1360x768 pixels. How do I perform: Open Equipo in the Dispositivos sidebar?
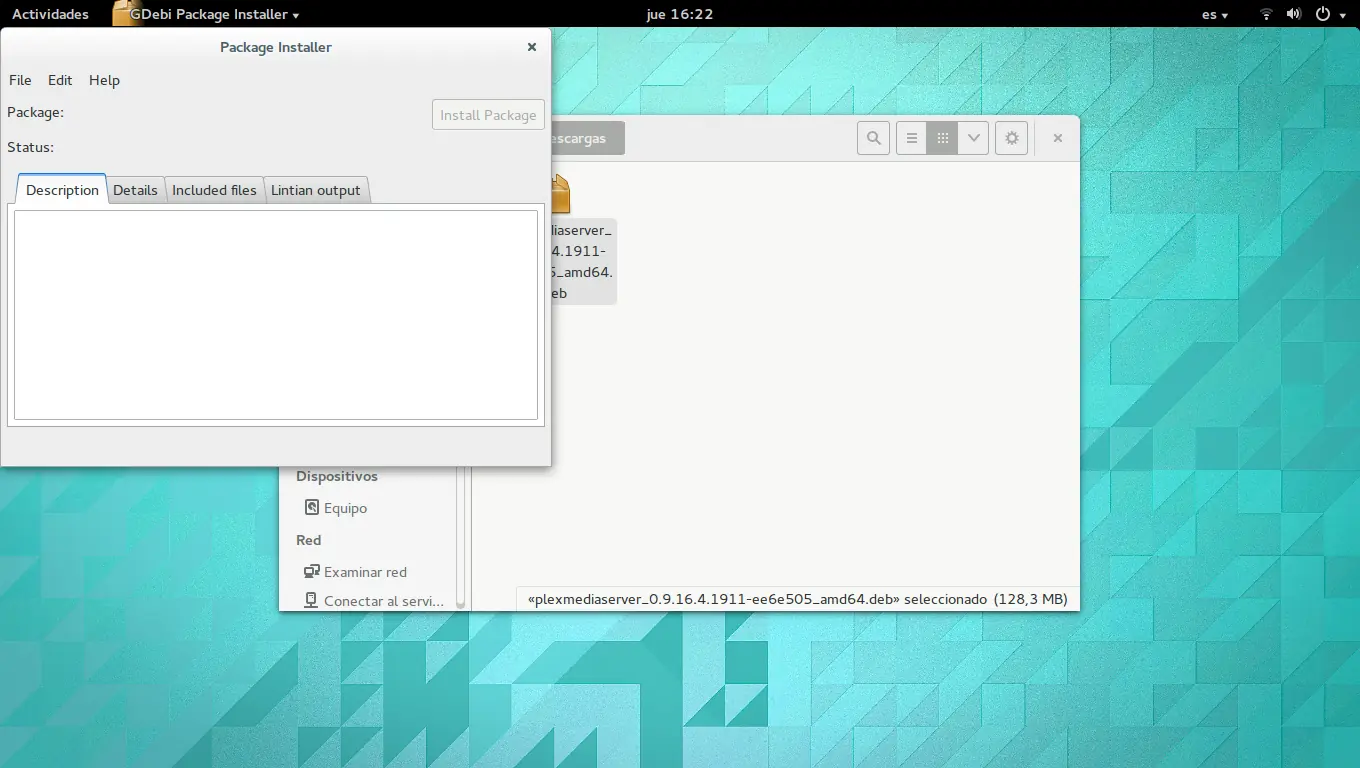[x=345, y=508]
